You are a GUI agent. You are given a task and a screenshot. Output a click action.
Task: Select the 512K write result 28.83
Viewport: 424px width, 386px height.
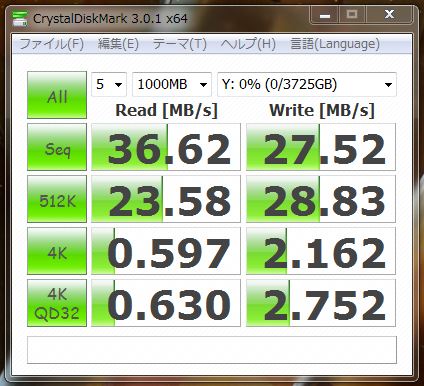[x=321, y=199]
